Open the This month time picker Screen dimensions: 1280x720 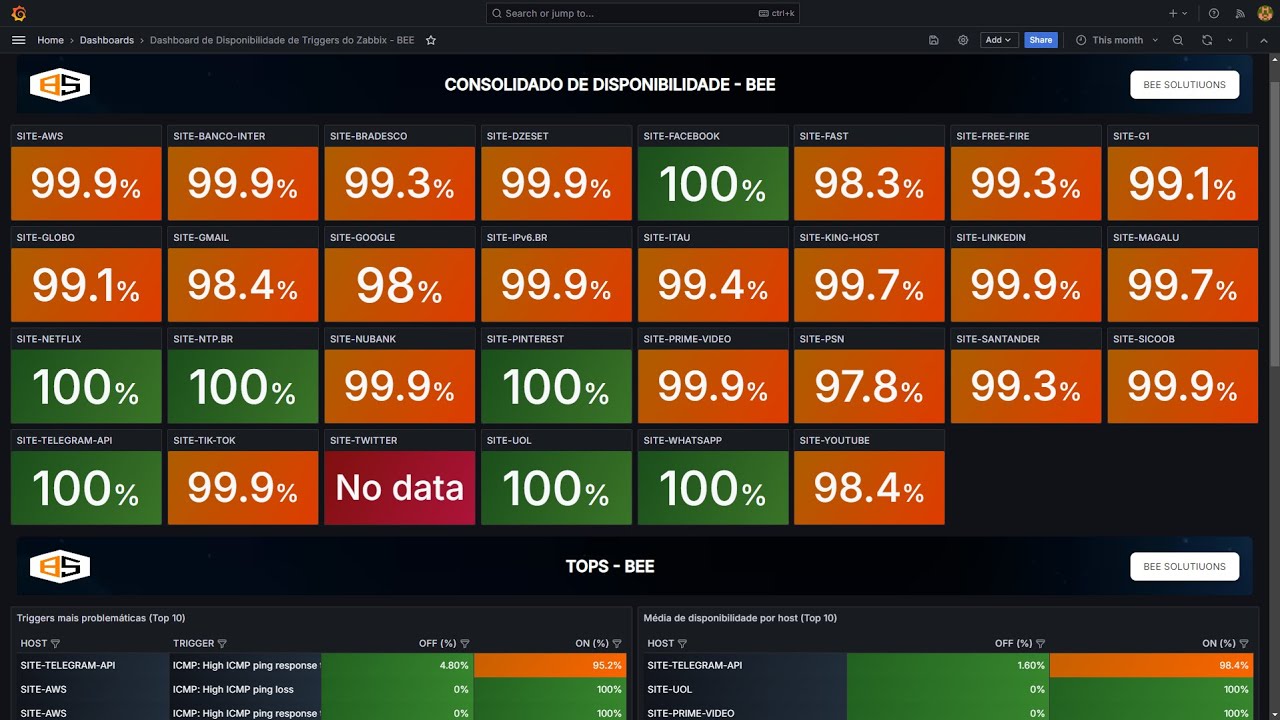point(1116,40)
